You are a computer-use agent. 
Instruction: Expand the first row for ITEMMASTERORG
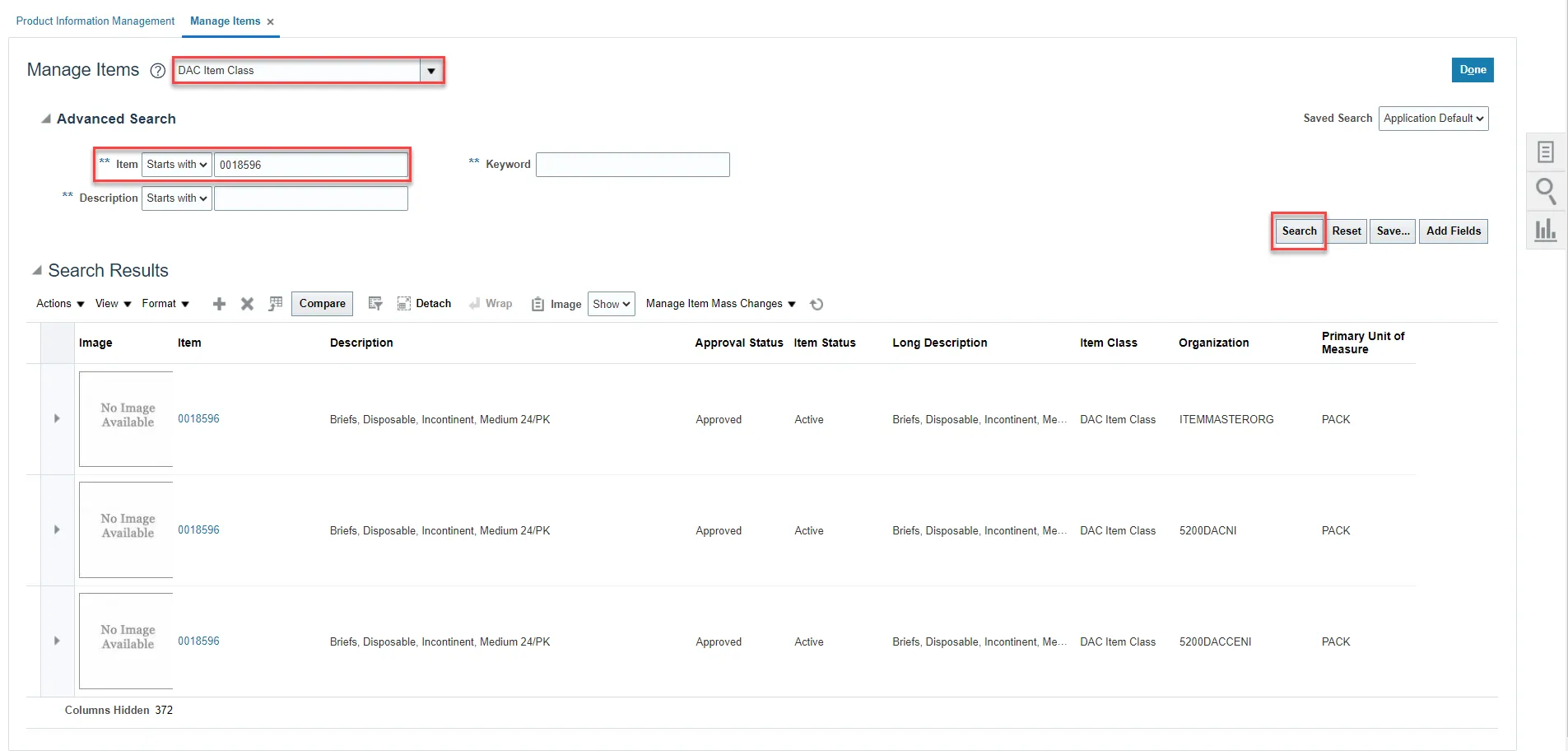tap(57, 418)
